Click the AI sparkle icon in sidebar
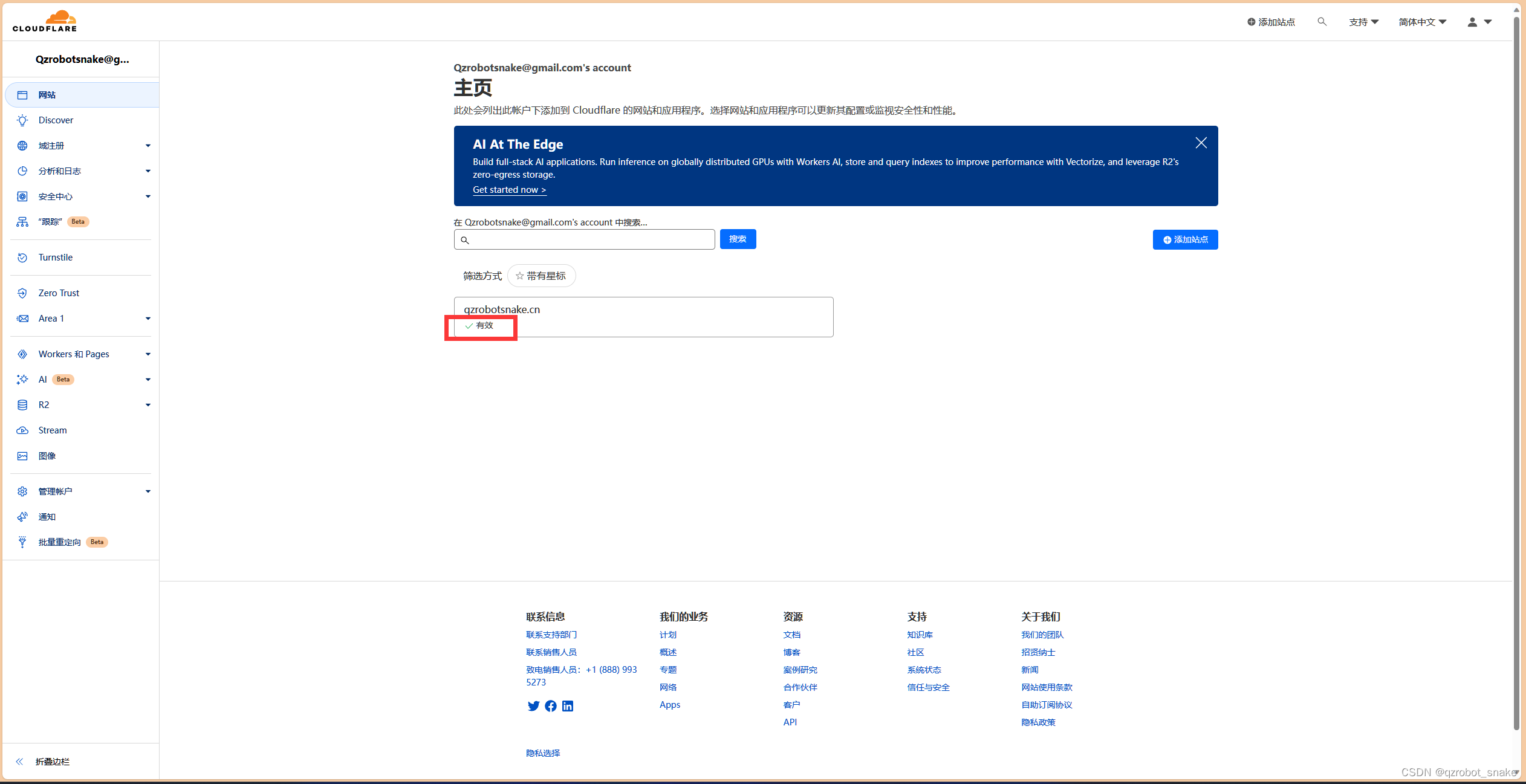The width and height of the screenshot is (1526, 784). click(22, 380)
